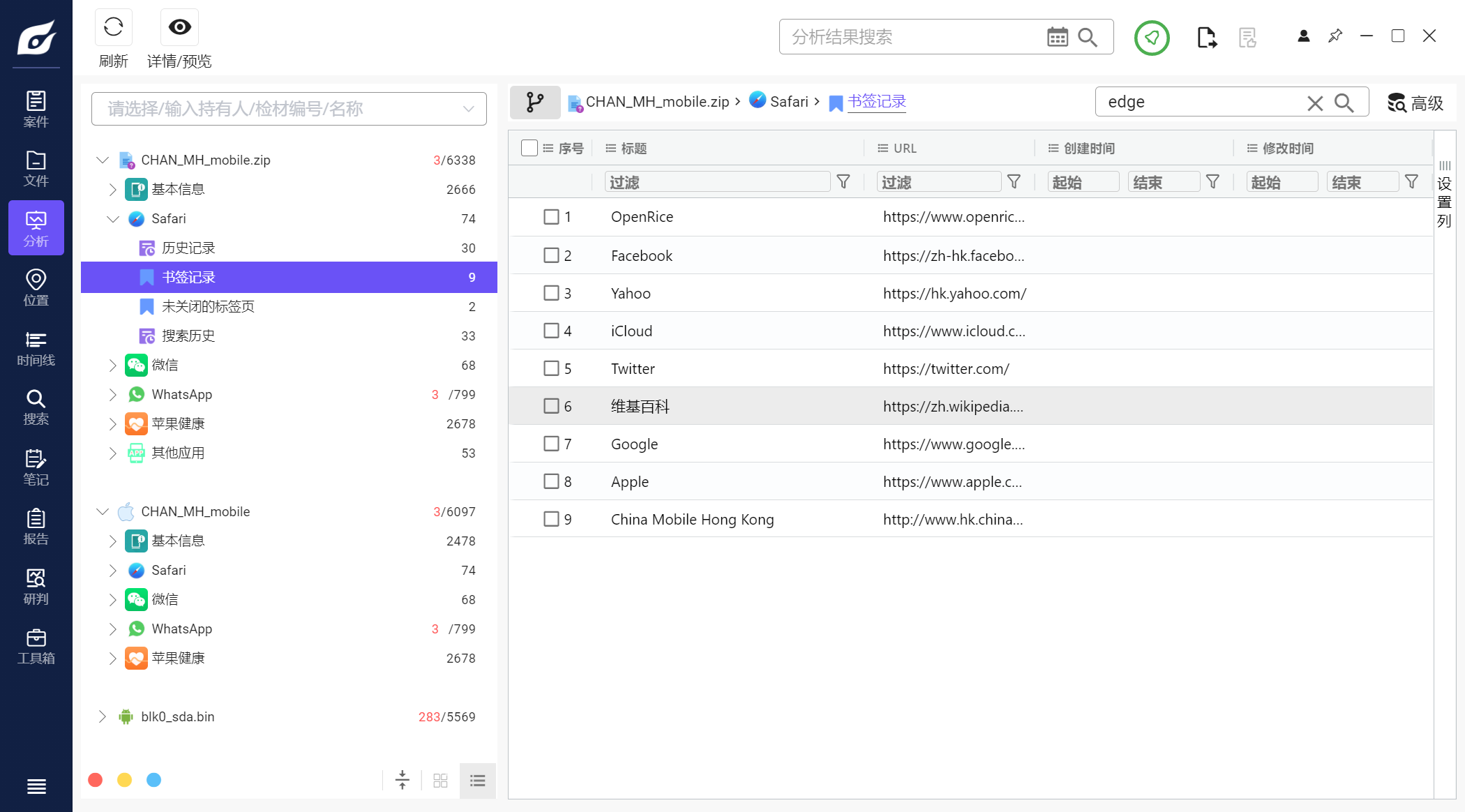Viewport: 1465px width, 812px height.
Task: Switch to the Search section in the sidebar
Action: [36, 407]
